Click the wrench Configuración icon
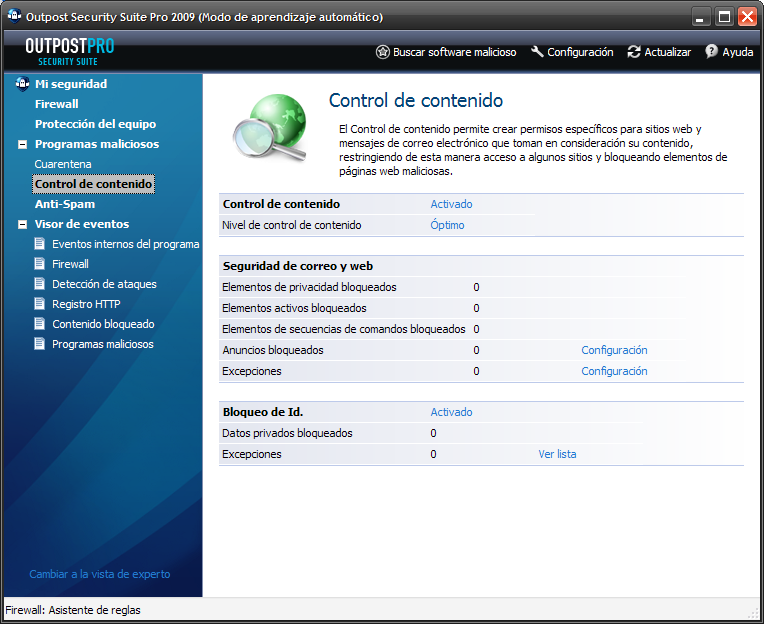 pyautogui.click(x=537, y=51)
